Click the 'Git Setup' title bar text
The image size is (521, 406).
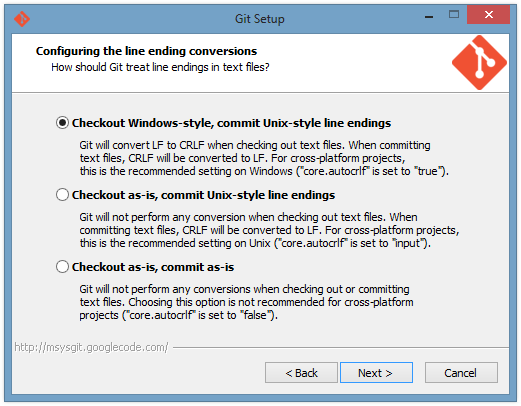tap(260, 19)
